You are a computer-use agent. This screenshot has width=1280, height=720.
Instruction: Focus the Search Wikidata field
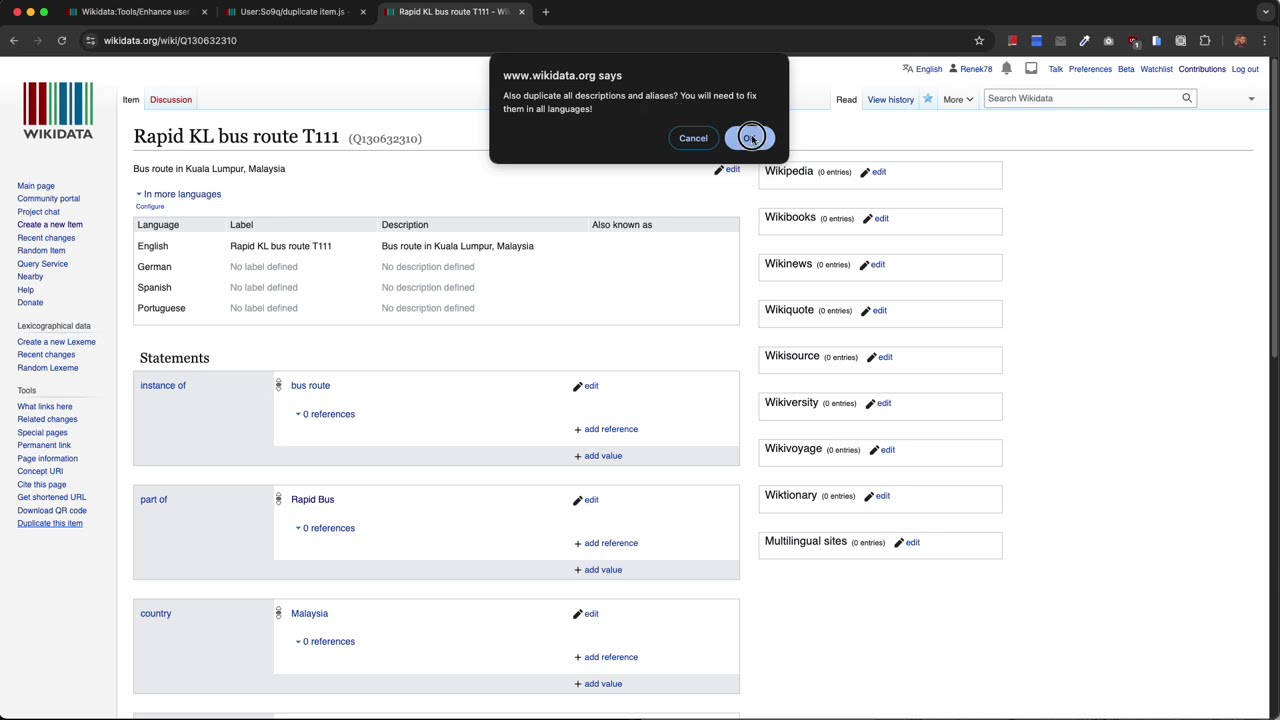click(x=1083, y=98)
